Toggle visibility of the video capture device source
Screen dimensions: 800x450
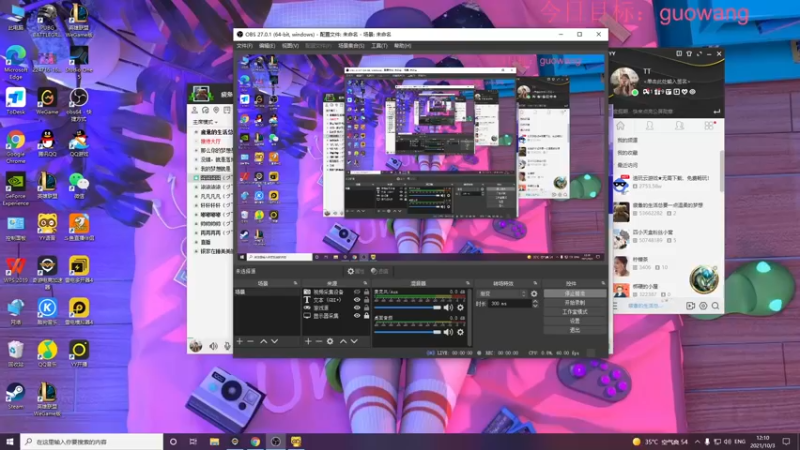(357, 292)
